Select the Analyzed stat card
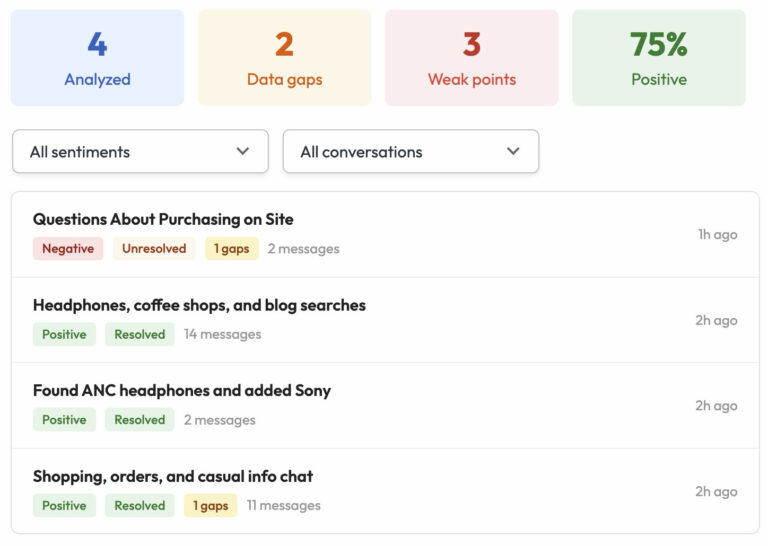Viewport: 768px width, 546px height. coord(97,58)
